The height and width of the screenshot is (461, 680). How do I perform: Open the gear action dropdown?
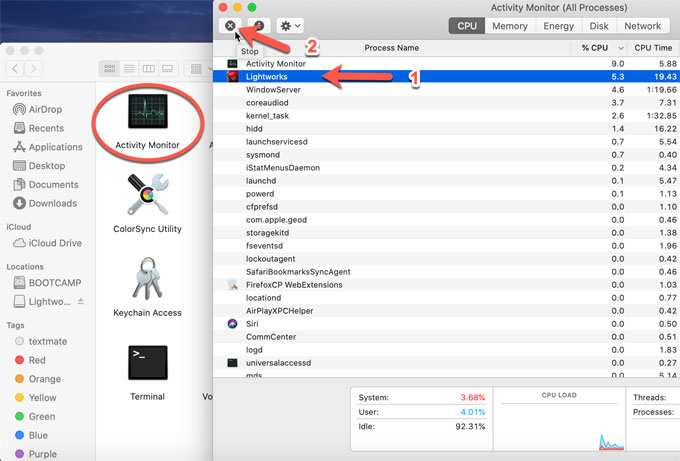(x=291, y=26)
